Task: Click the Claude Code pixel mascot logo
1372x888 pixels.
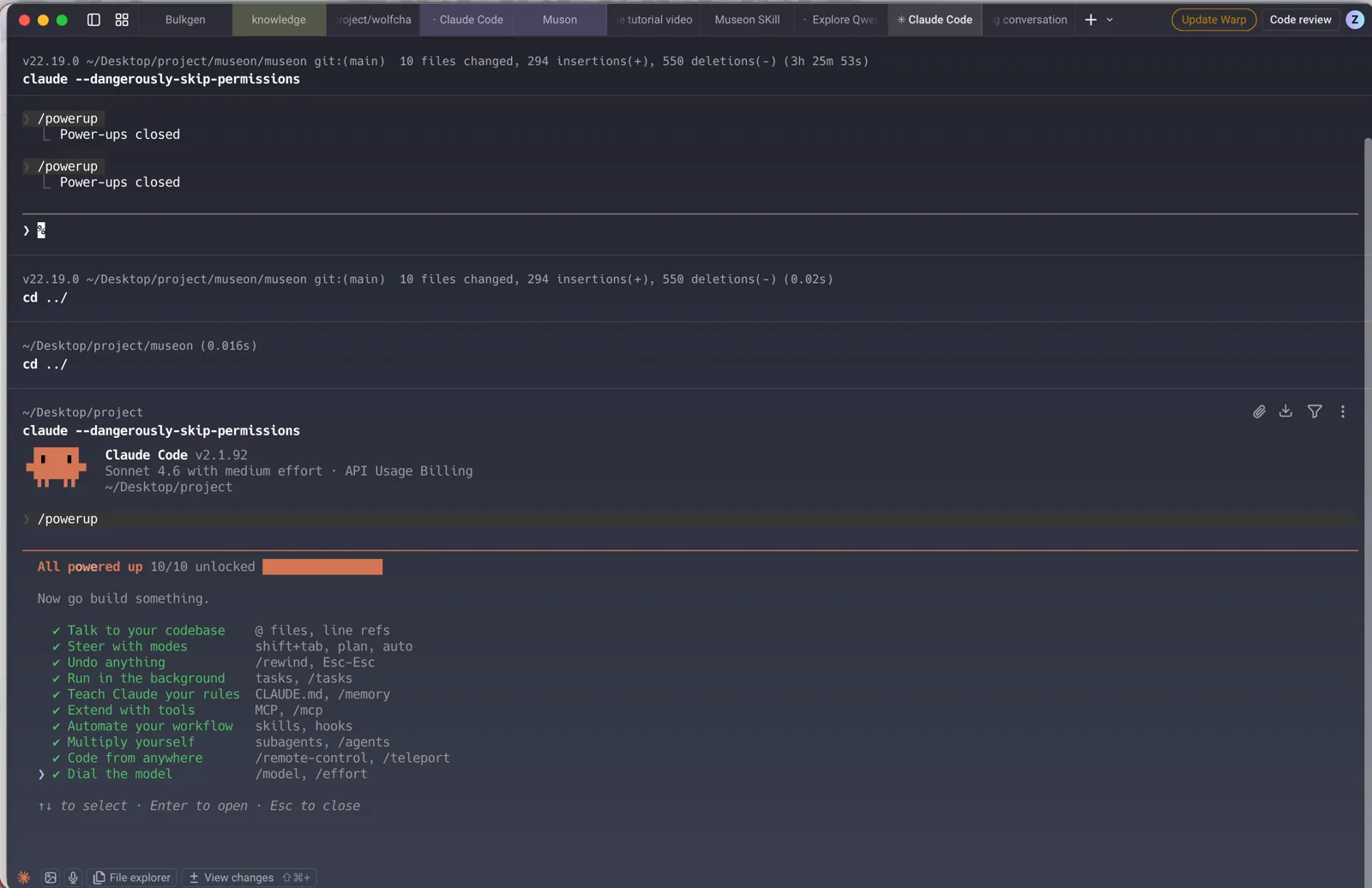Action: (x=56, y=467)
